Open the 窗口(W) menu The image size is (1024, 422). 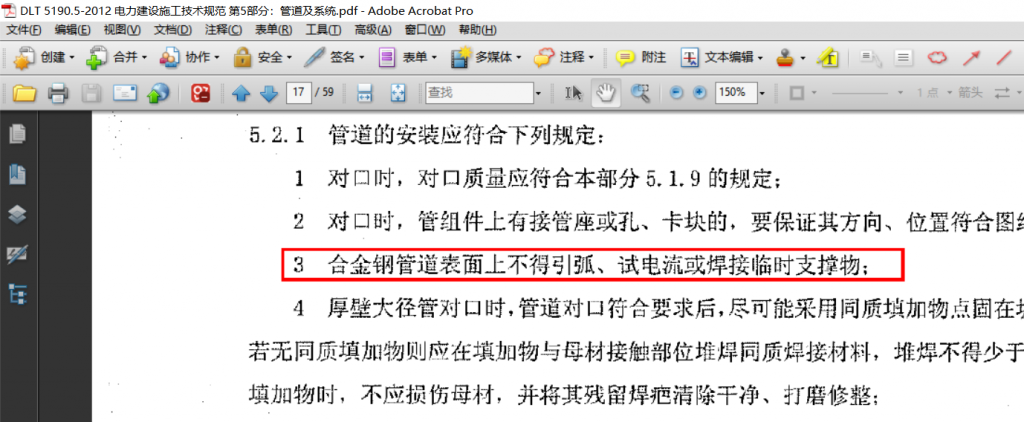(x=424, y=30)
